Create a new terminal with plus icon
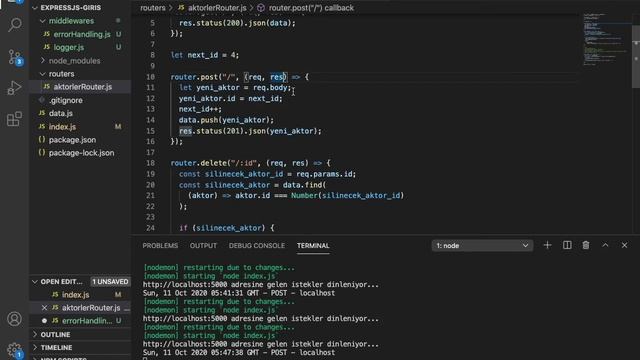Viewport: 640px width, 360px height. [547, 245]
